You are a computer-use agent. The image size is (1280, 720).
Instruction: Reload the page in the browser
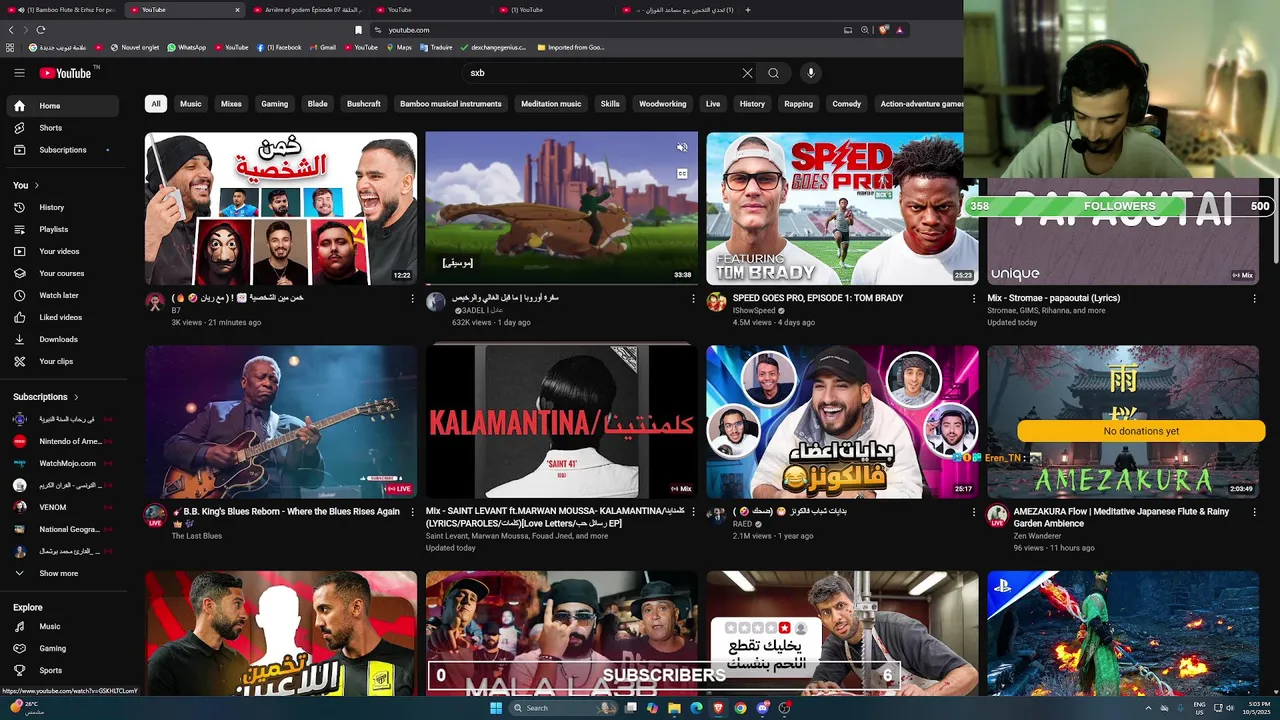(x=41, y=30)
